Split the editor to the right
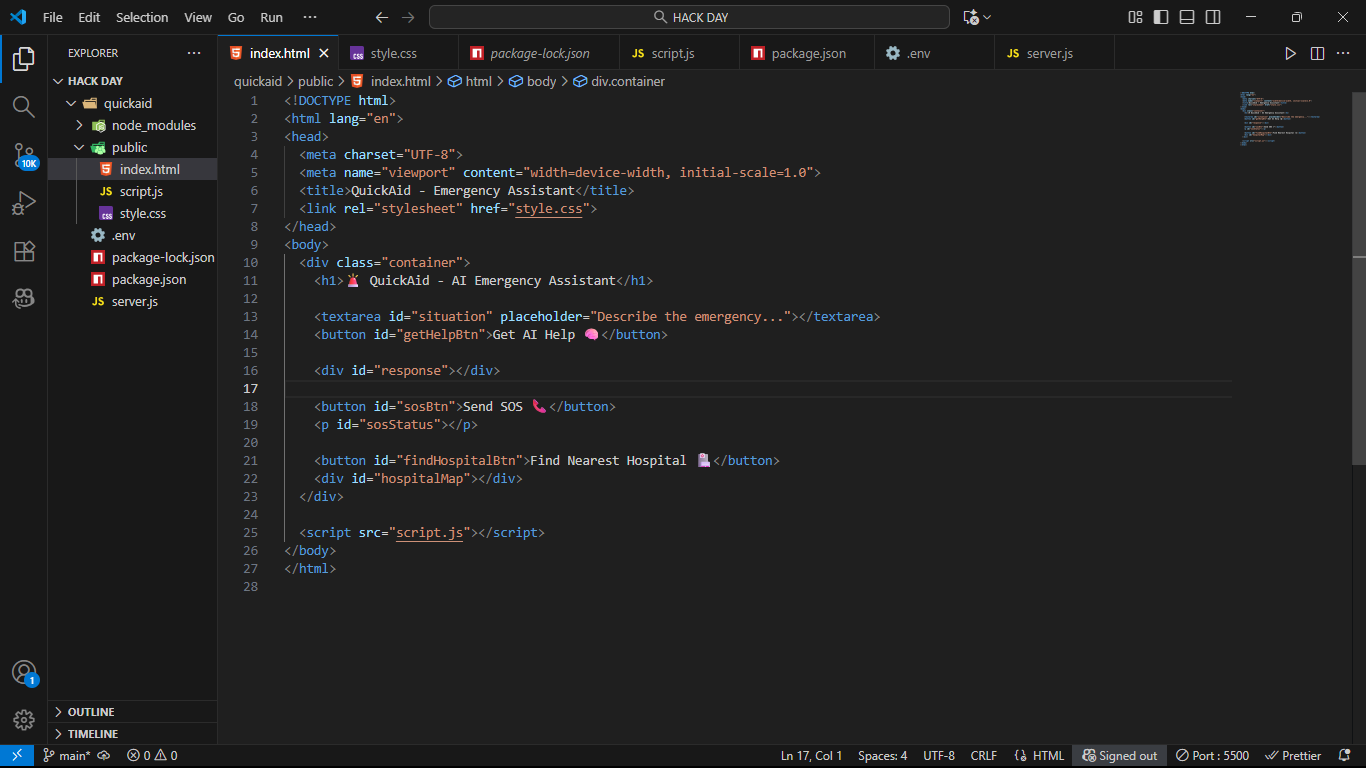This screenshot has height=768, width=1366. pos(1317,53)
